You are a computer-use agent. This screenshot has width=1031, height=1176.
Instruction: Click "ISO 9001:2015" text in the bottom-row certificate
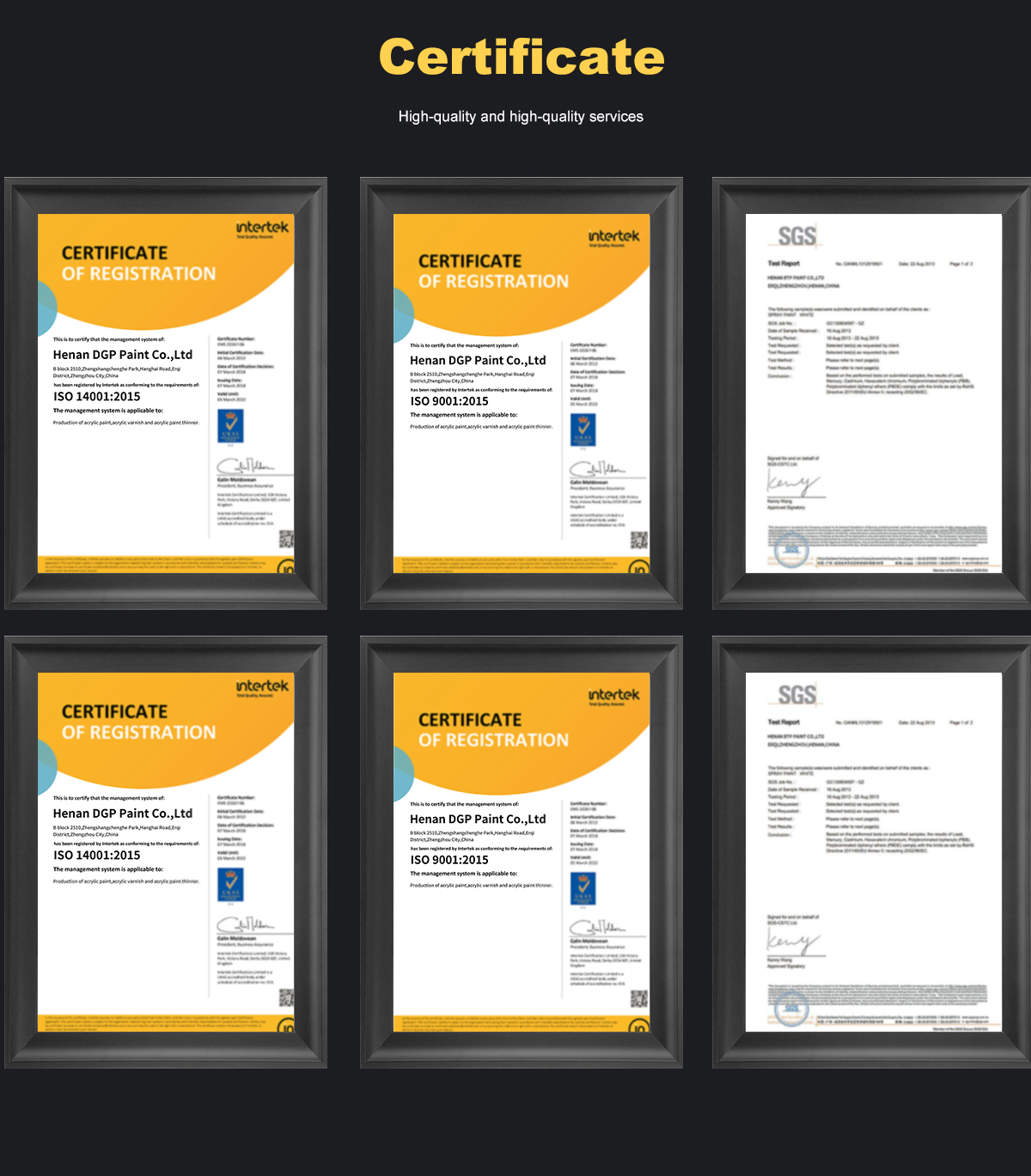[x=449, y=860]
